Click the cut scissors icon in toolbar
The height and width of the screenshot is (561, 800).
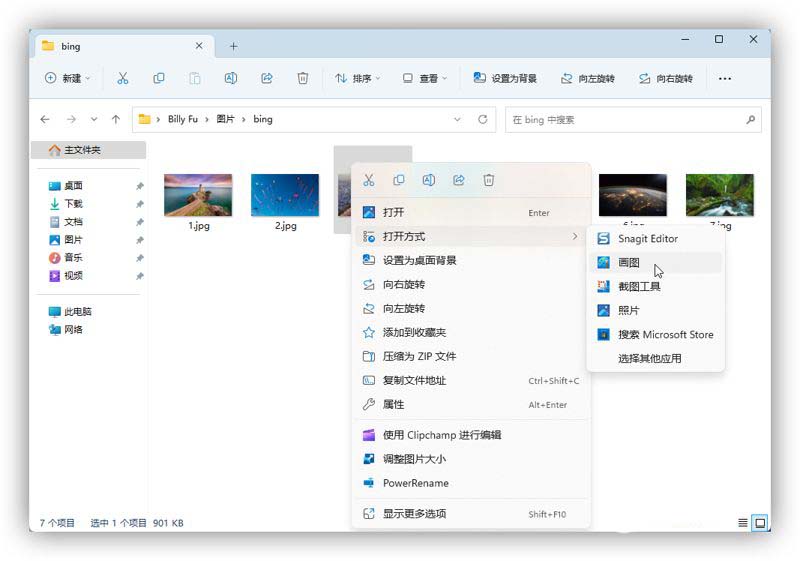(x=122, y=78)
